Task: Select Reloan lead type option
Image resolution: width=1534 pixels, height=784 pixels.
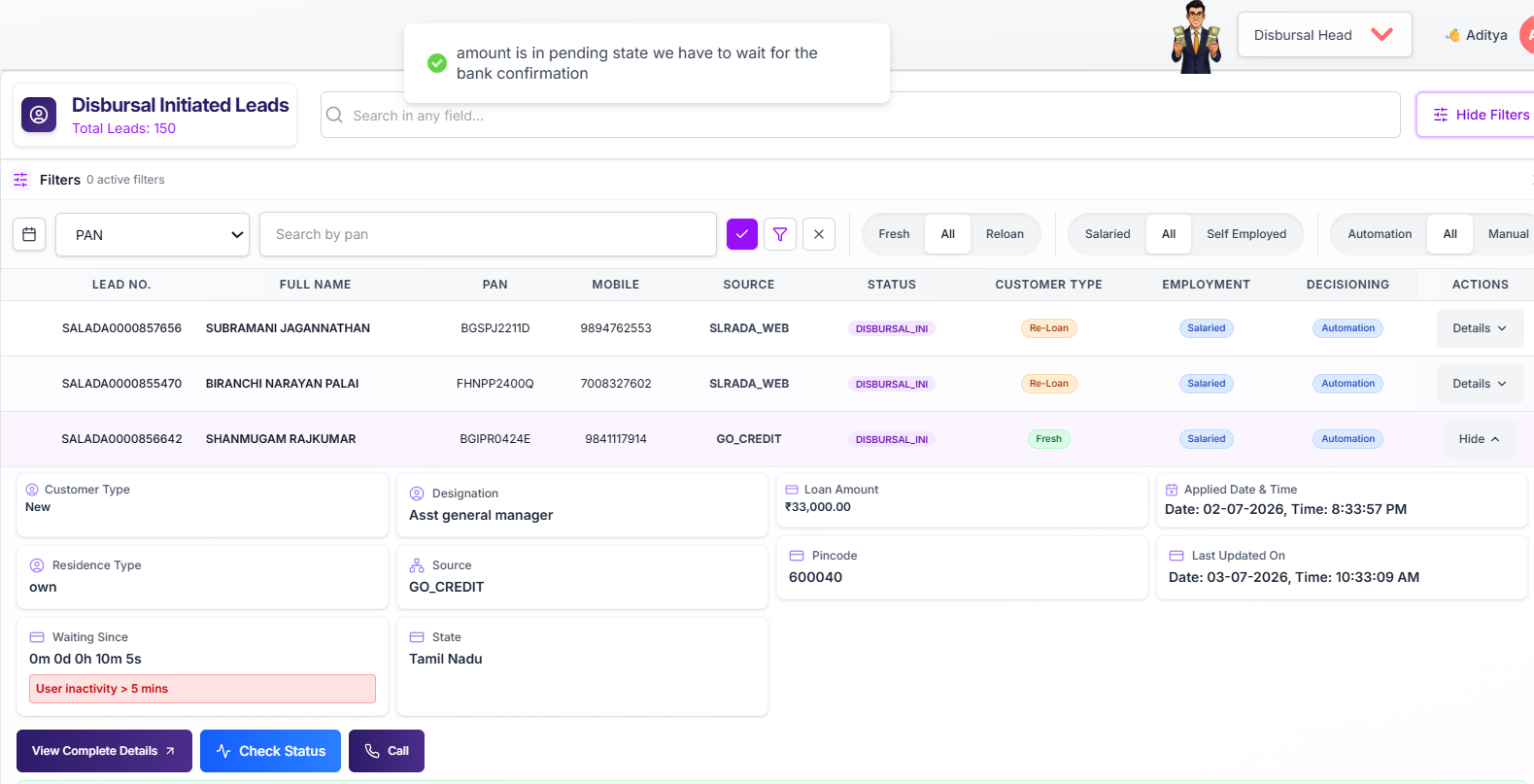Action: [1005, 234]
